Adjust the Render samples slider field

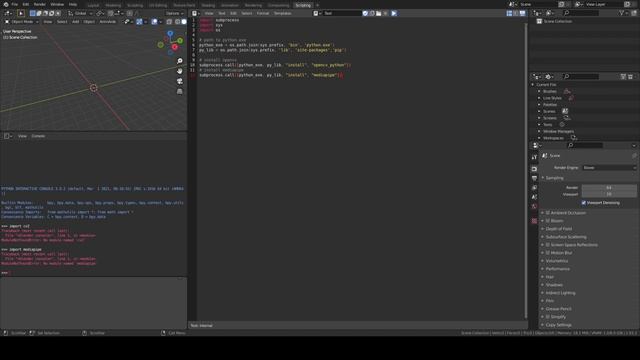tap(609, 187)
